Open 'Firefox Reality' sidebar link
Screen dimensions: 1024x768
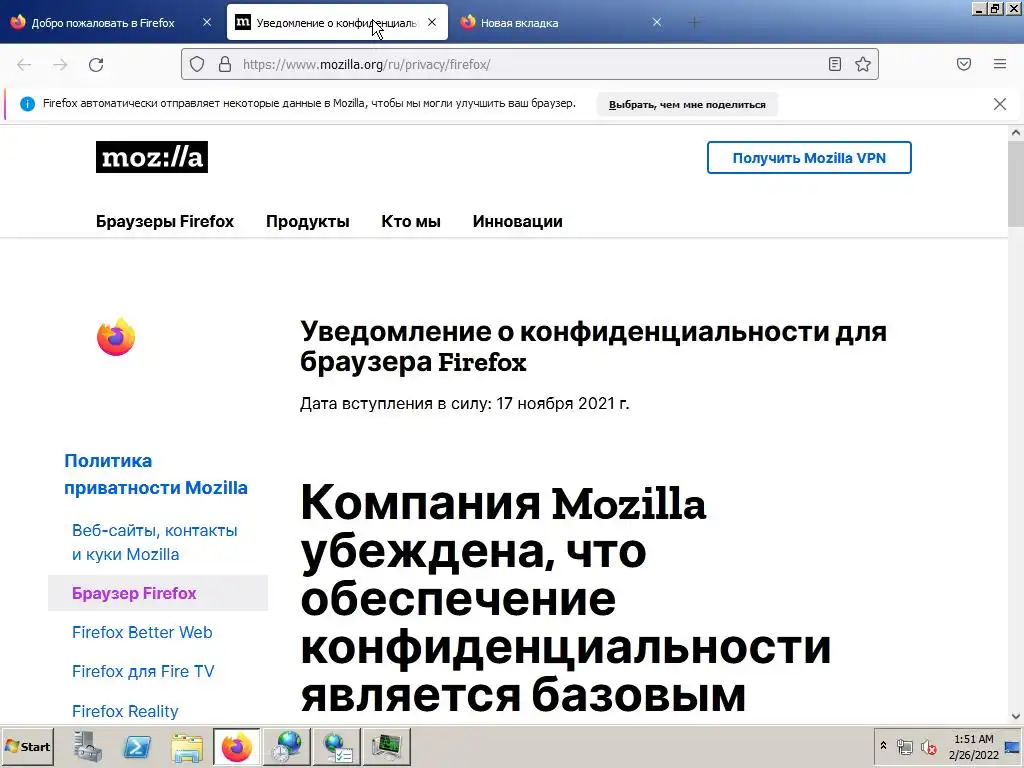tap(125, 711)
